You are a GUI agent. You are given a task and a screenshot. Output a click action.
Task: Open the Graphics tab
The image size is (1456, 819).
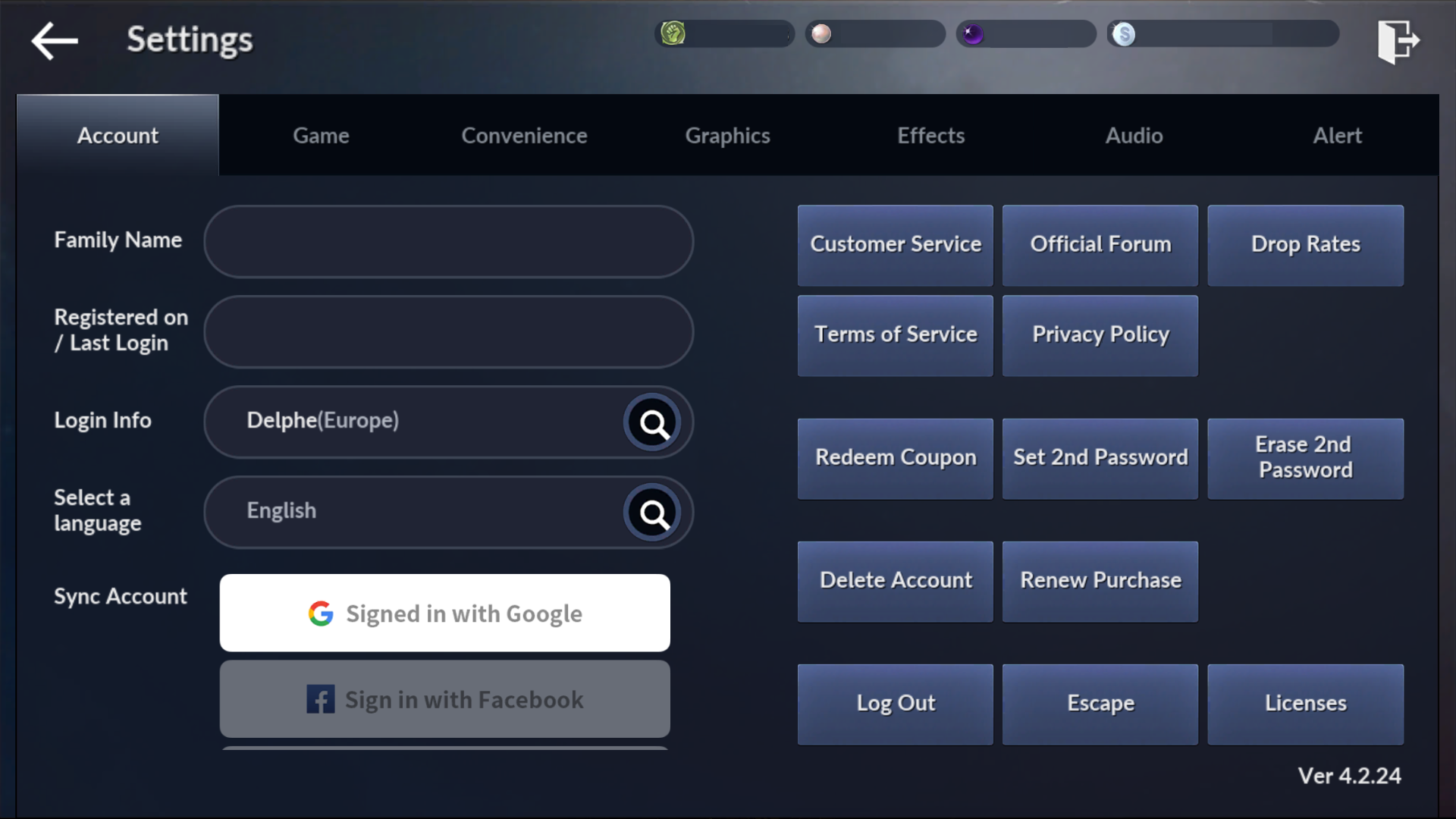(727, 135)
